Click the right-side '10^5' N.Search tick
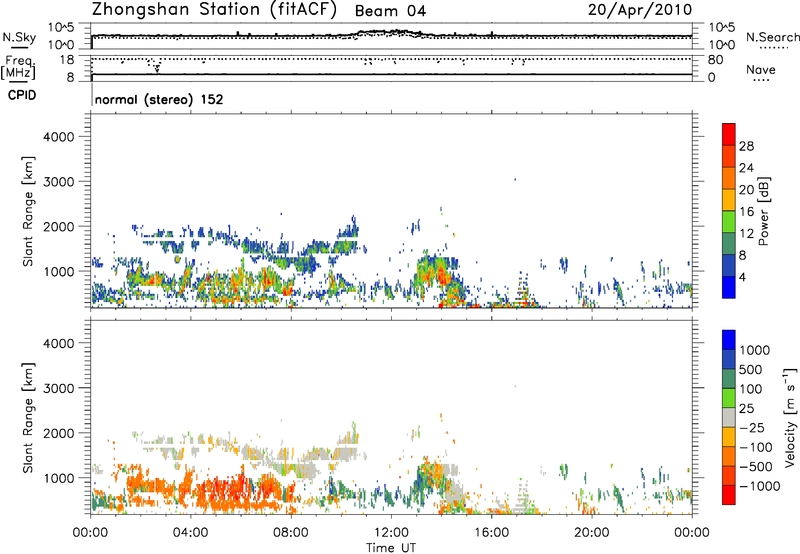Screen dimensions: 800x554 click(722, 28)
